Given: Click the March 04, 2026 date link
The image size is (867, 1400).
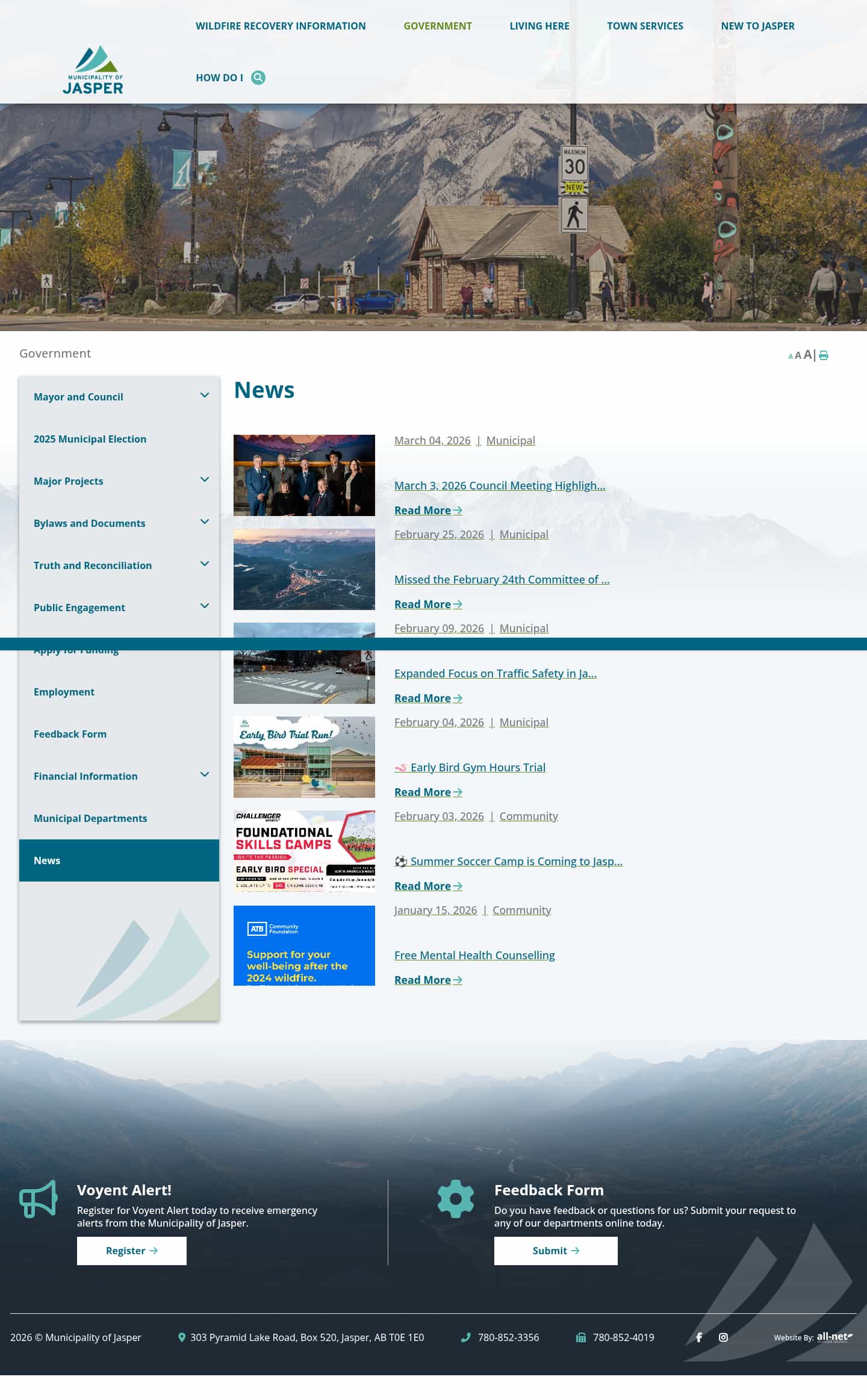Looking at the screenshot, I should pos(432,440).
